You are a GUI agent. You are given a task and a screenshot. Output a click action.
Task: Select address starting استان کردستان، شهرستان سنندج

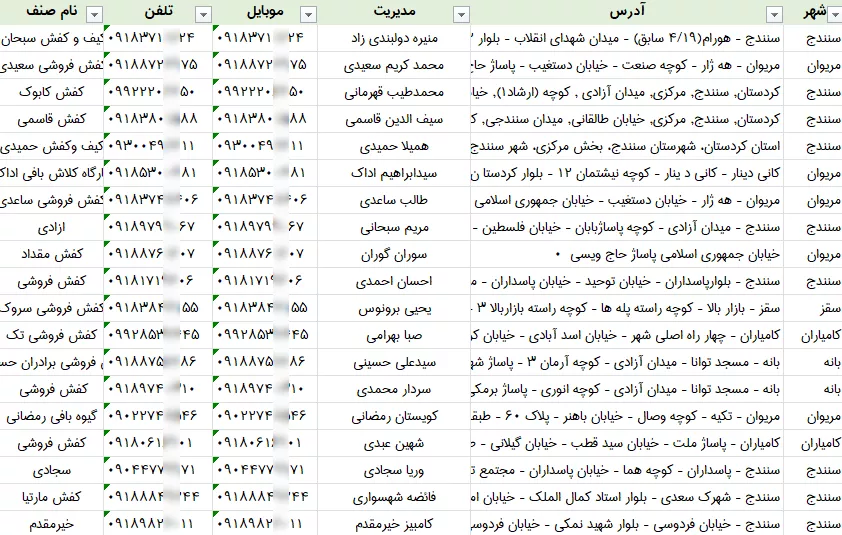(627, 146)
